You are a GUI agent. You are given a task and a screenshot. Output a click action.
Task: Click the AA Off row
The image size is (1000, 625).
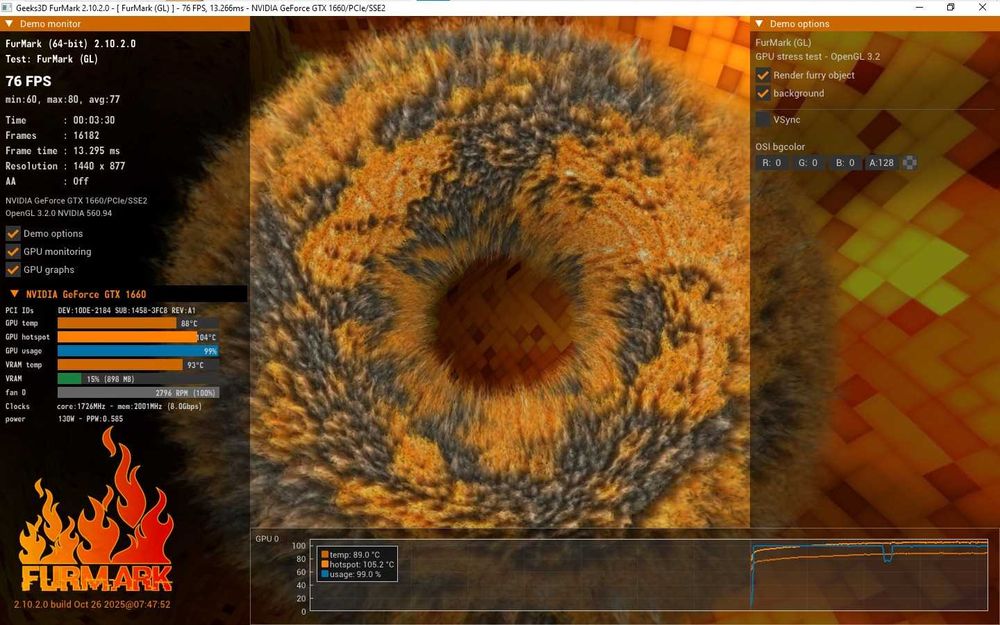pyautogui.click(x=47, y=181)
